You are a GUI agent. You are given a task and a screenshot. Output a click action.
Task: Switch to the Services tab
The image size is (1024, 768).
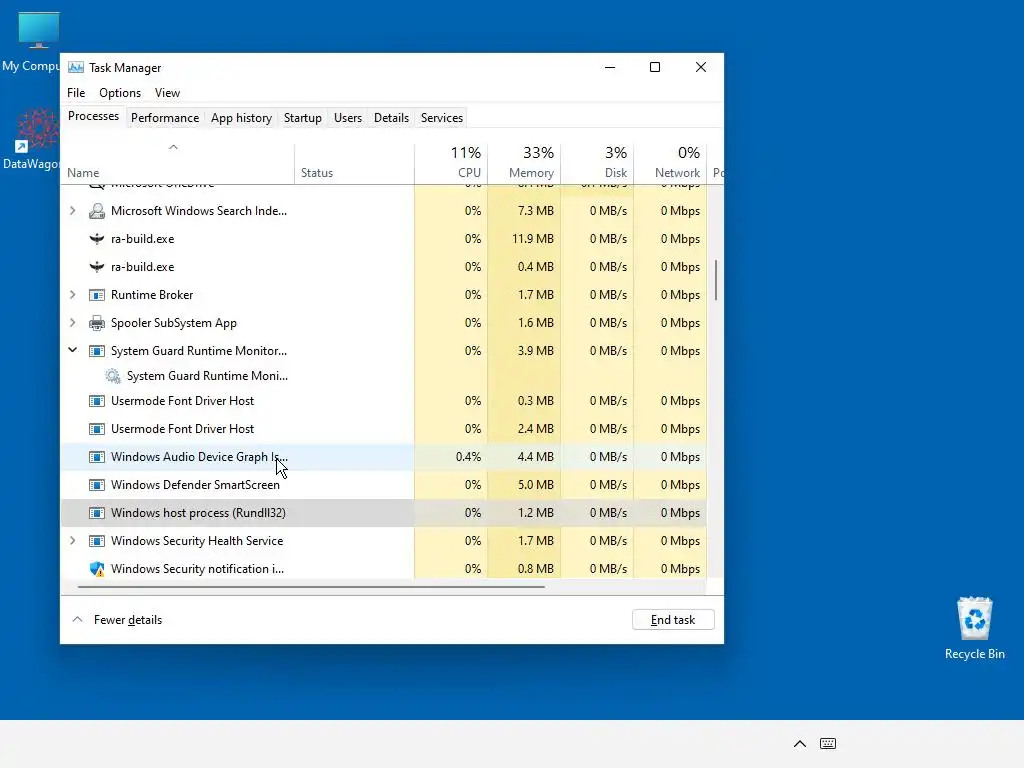[x=441, y=118]
